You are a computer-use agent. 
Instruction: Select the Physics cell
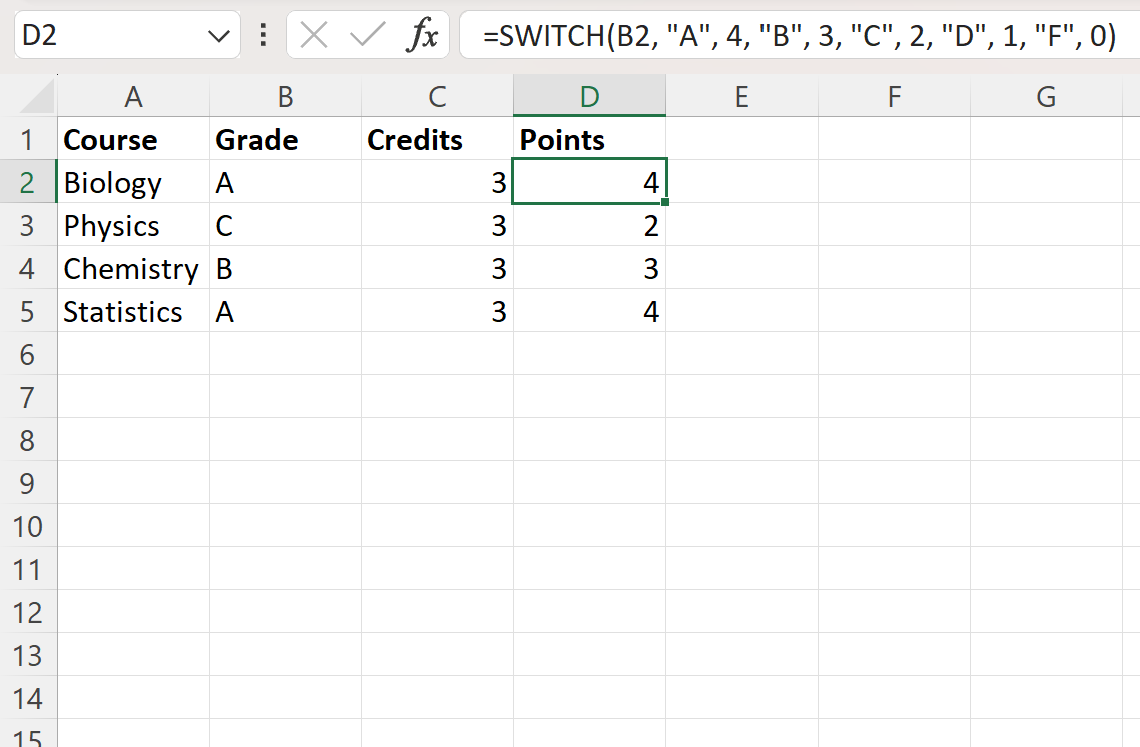133,225
